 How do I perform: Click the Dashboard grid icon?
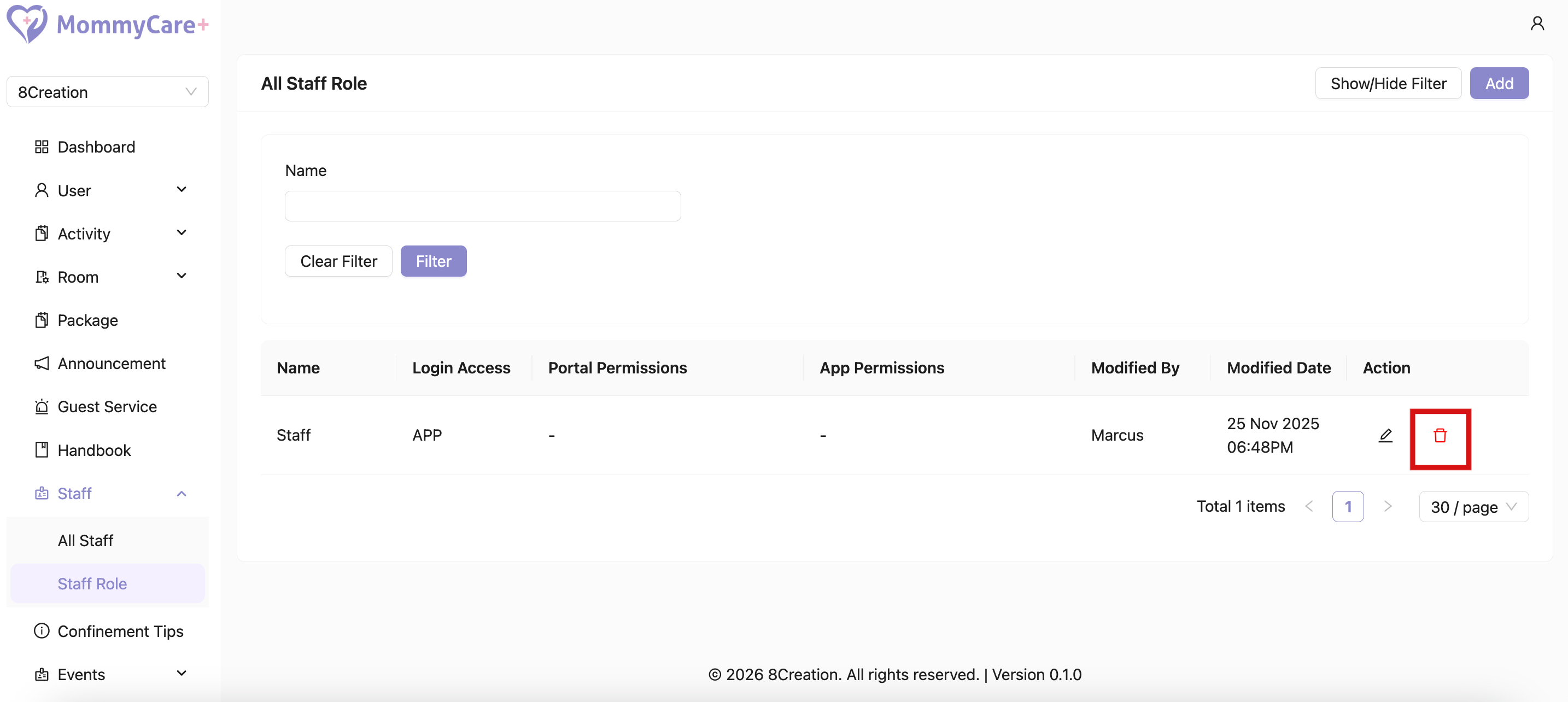pos(42,147)
